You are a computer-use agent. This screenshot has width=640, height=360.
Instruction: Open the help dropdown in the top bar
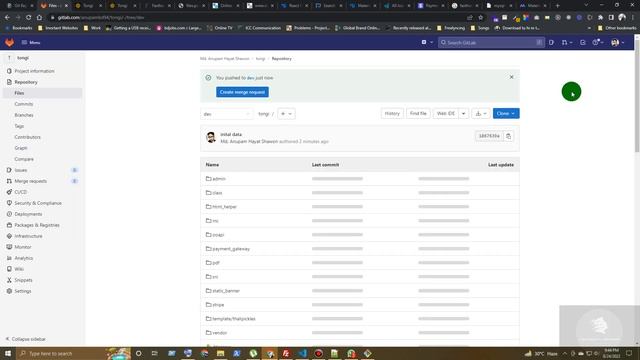point(598,42)
